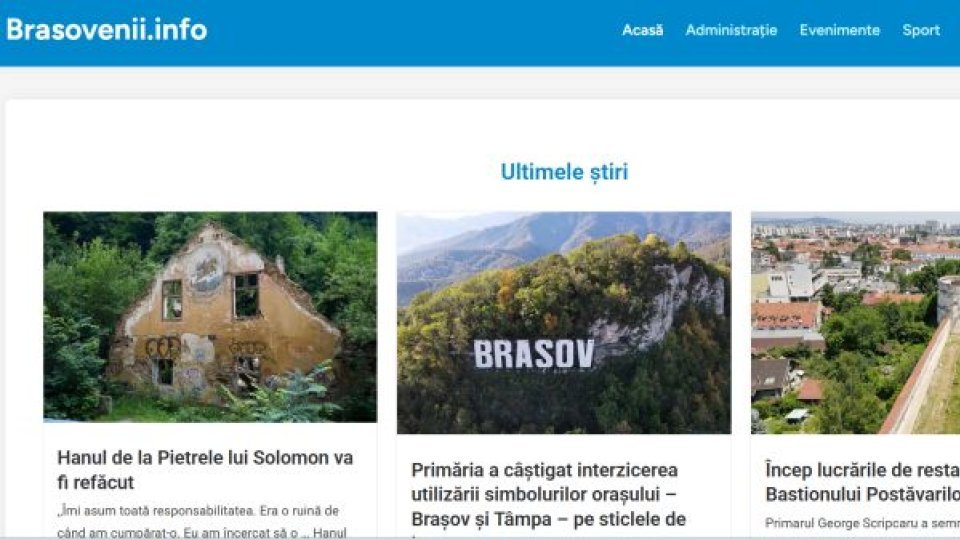960x540 pixels.
Task: Open the Administrație menu item
Action: [731, 31]
